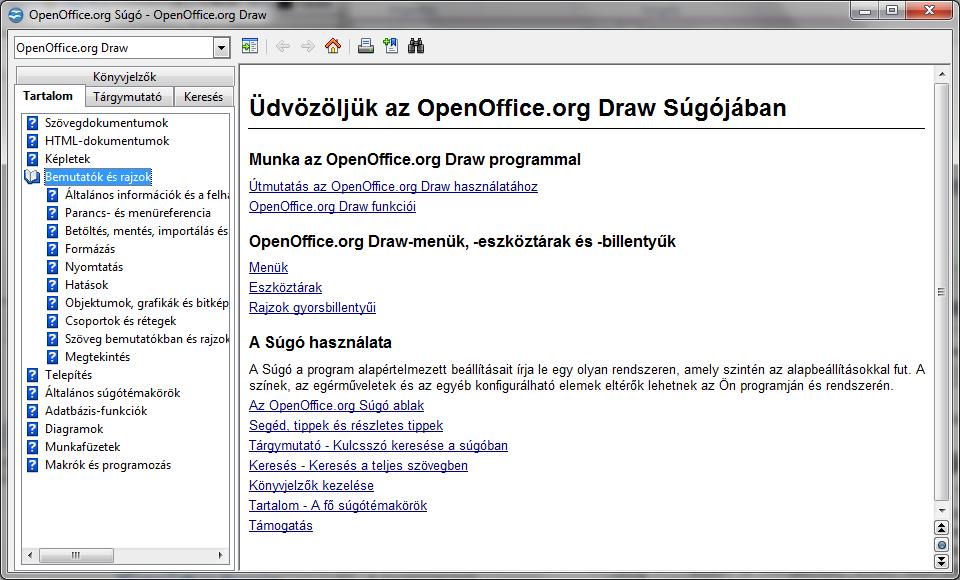The height and width of the screenshot is (580, 960).
Task: Click the question icon beside Formázás
Action: coord(53,249)
